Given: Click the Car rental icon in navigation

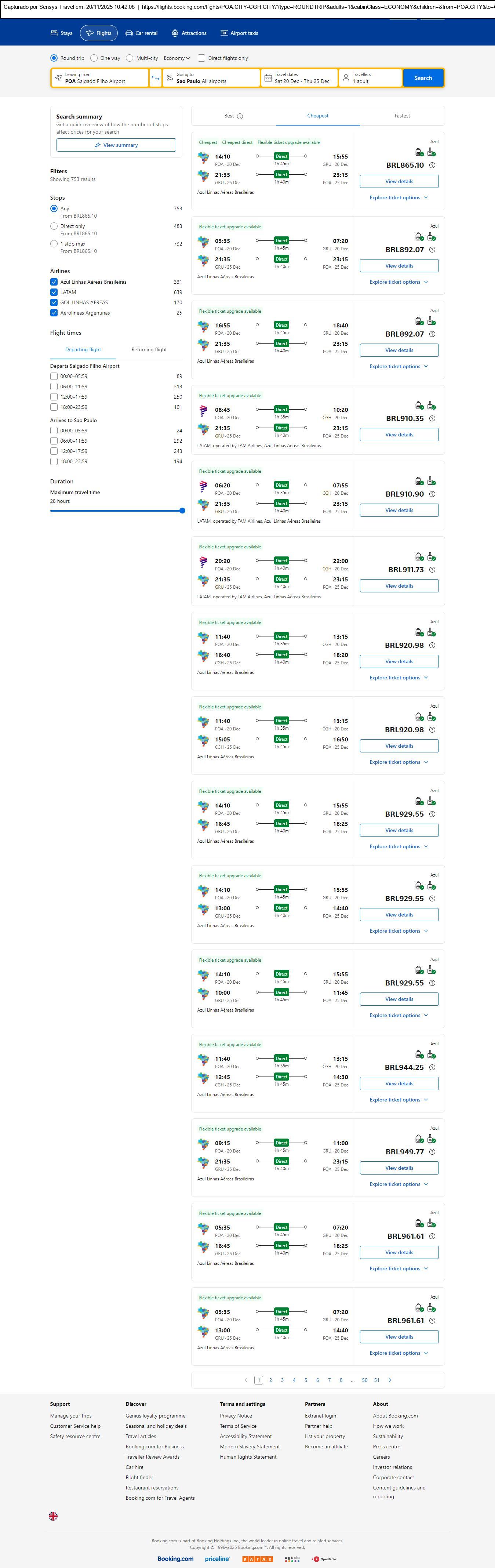Looking at the screenshot, I should 129,33.
